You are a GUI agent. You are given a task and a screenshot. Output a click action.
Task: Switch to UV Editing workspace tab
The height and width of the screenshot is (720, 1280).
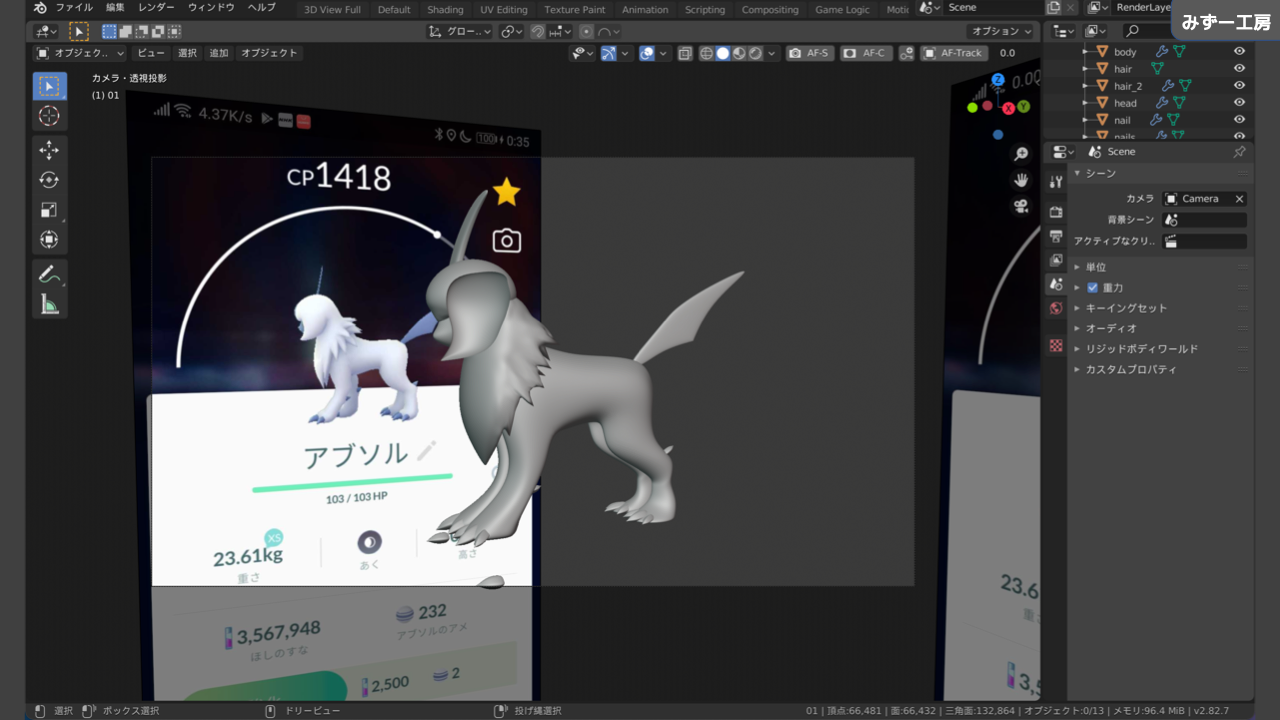click(503, 9)
